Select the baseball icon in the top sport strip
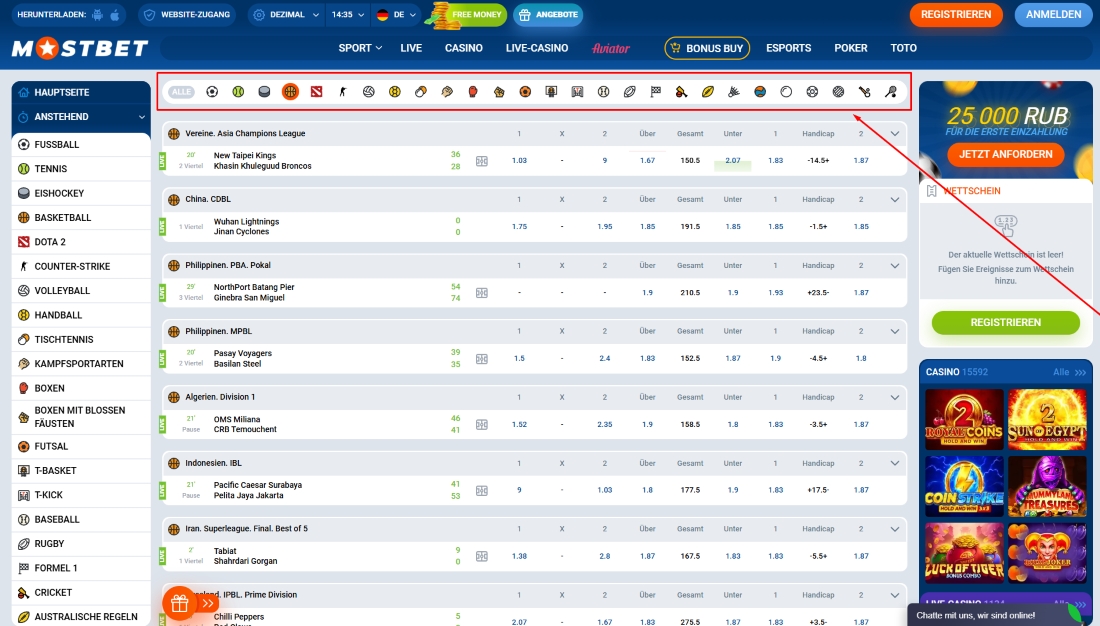 (x=603, y=92)
